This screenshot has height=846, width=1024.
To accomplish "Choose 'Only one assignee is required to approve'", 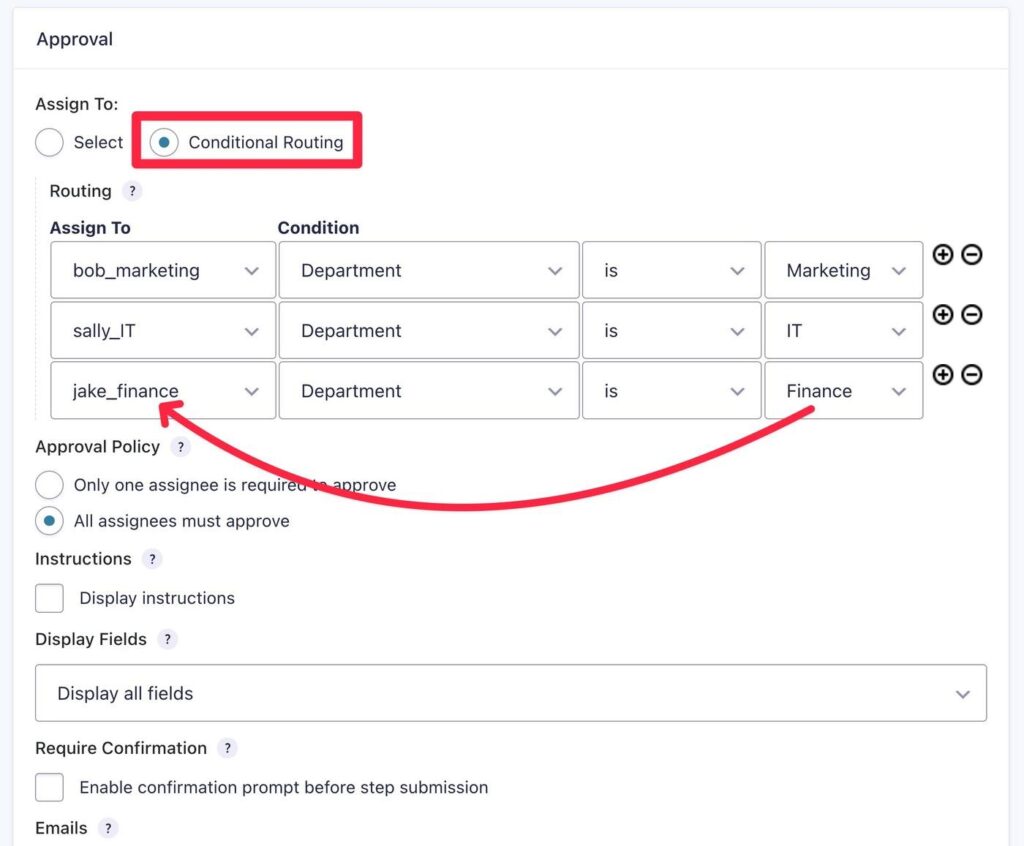I will (x=49, y=484).
